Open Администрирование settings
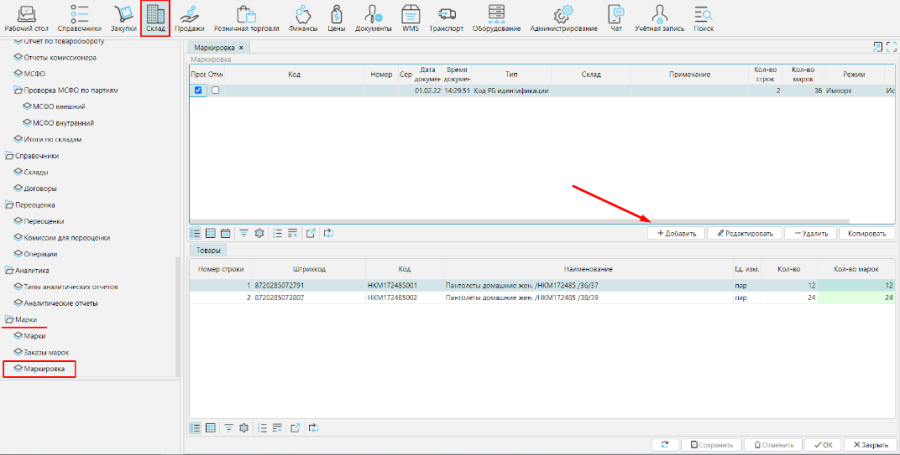Viewport: 900px width, 455px height. [563, 18]
